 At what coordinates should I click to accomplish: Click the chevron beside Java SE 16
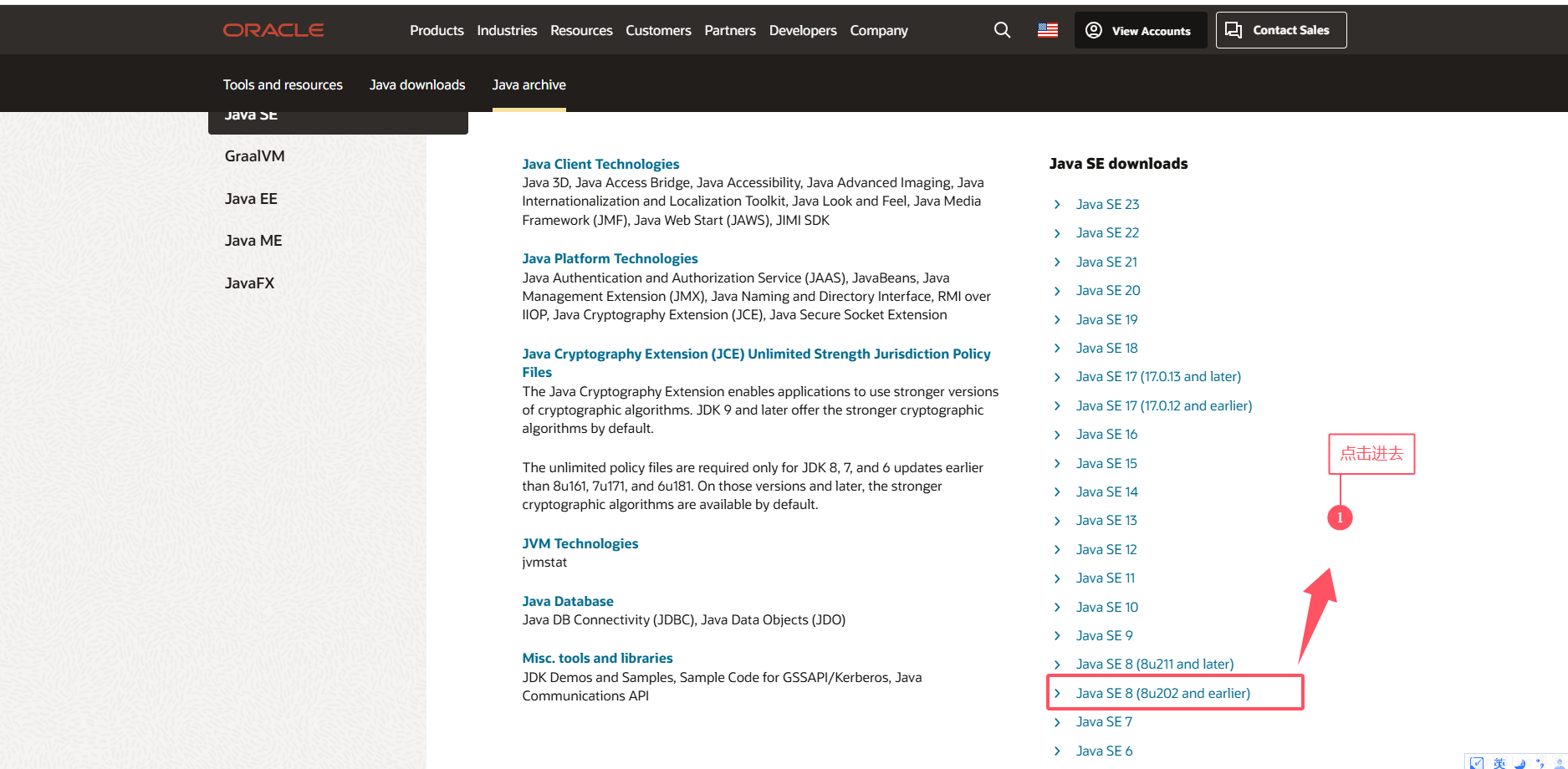tap(1057, 435)
